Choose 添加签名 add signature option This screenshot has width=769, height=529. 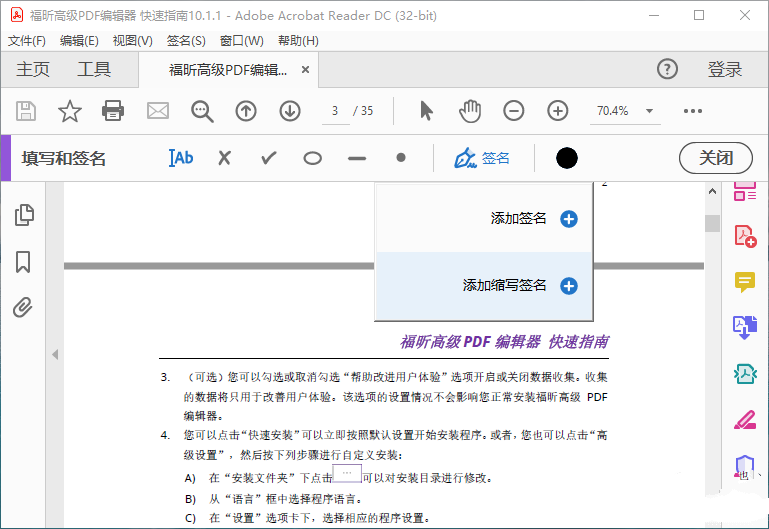484,219
